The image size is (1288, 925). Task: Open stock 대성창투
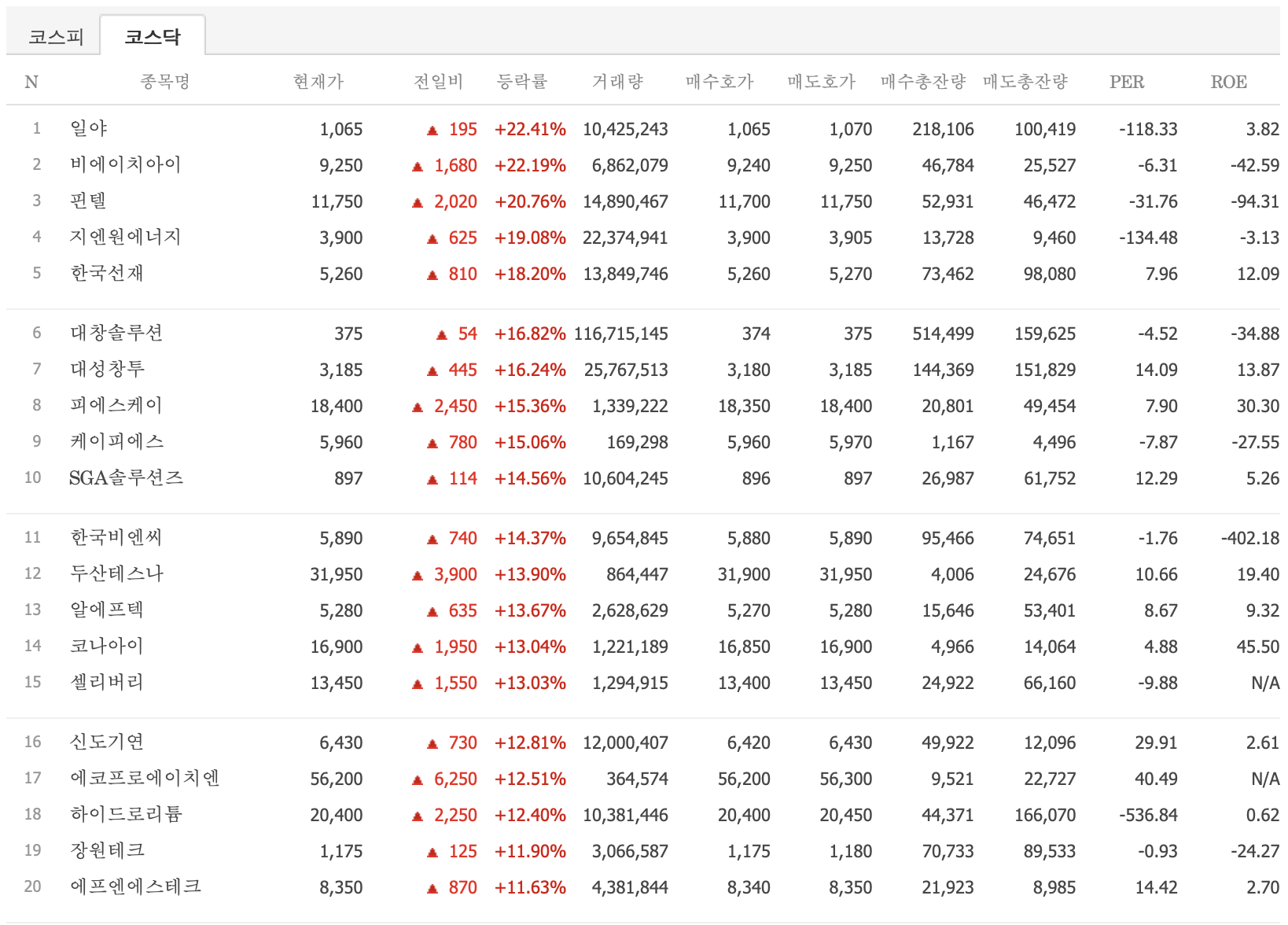(x=108, y=369)
